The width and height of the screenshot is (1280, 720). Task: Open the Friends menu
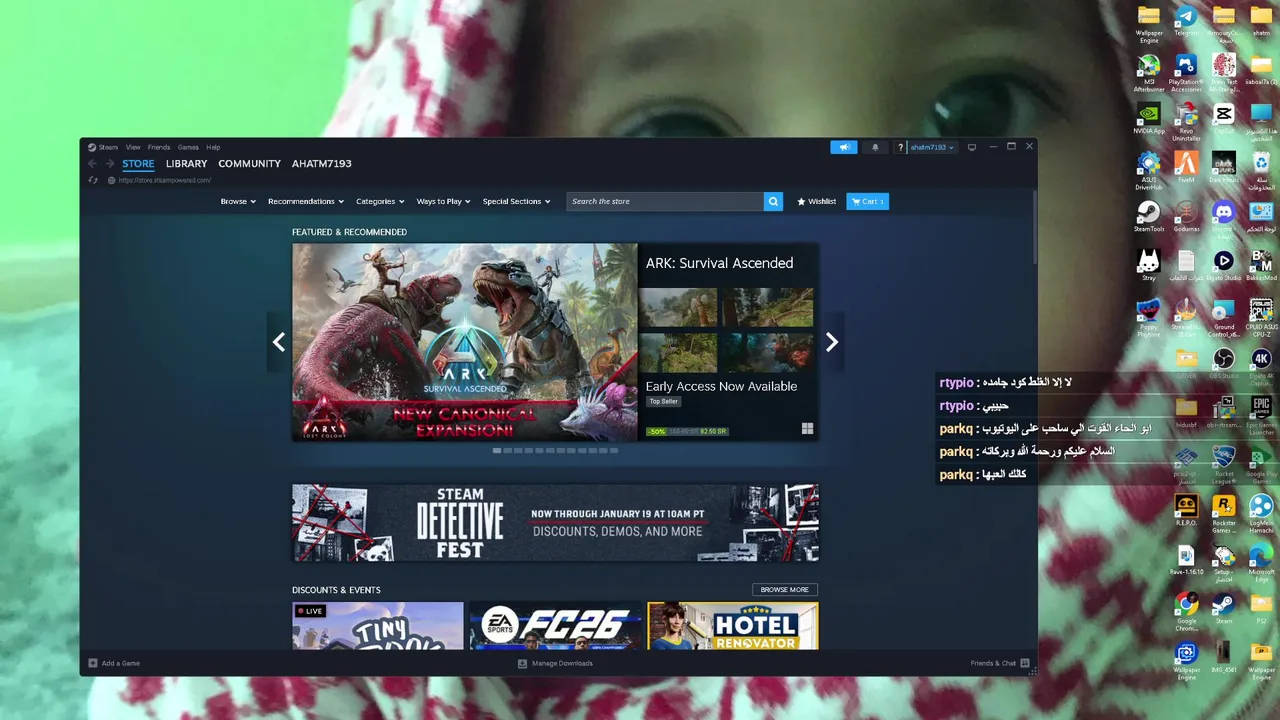click(159, 147)
